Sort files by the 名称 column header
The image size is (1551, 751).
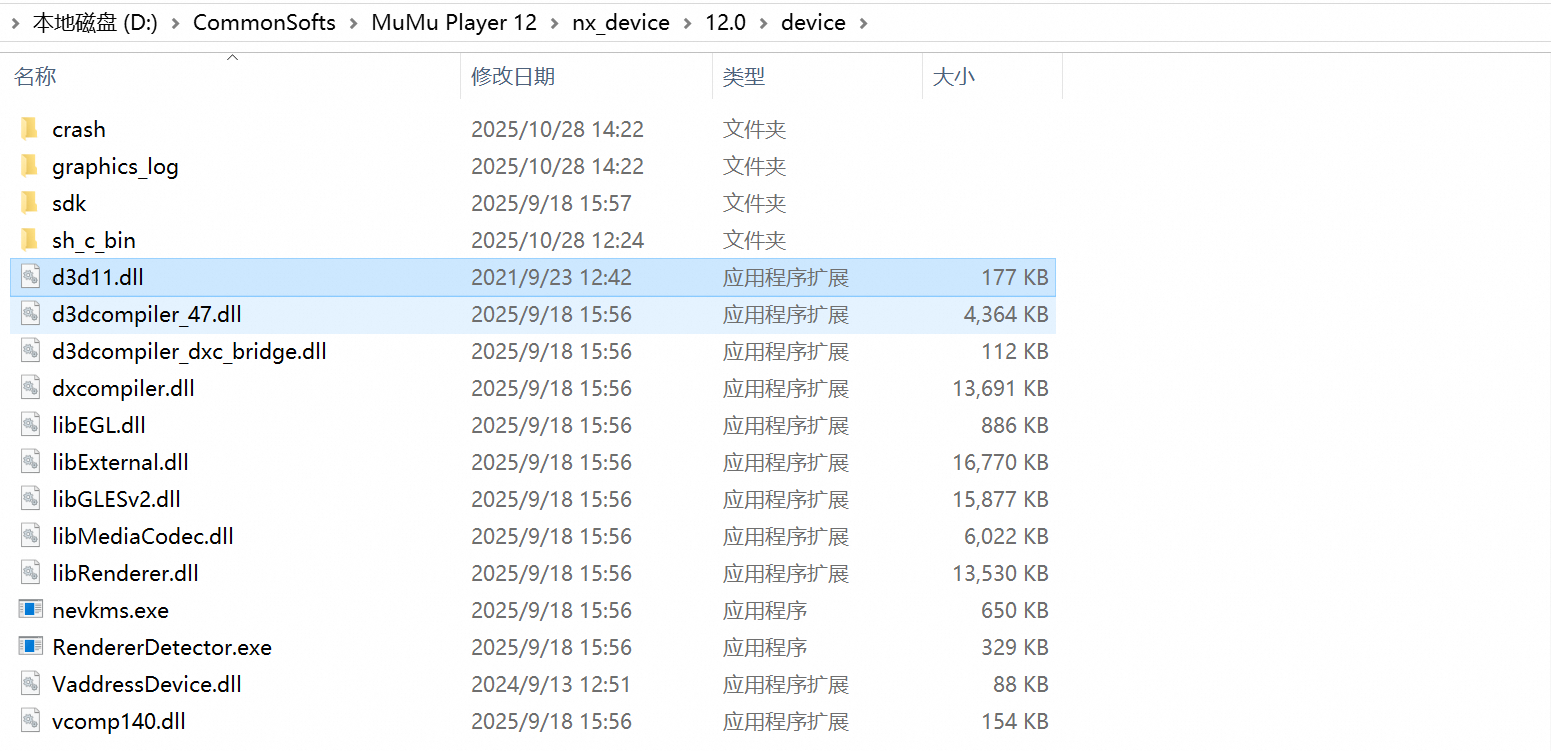[x=35, y=77]
